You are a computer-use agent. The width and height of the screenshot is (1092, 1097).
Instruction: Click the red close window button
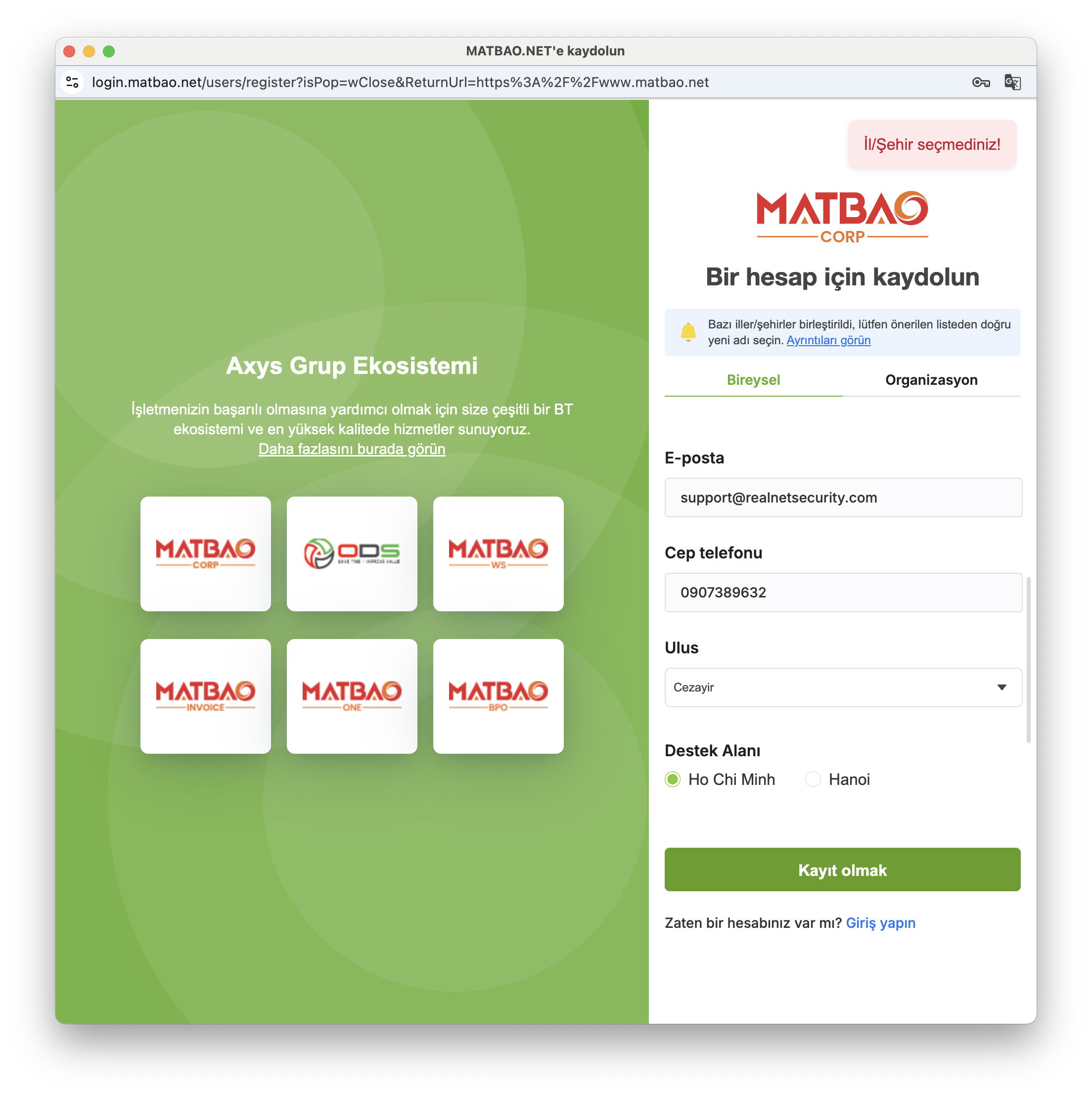click(x=69, y=51)
